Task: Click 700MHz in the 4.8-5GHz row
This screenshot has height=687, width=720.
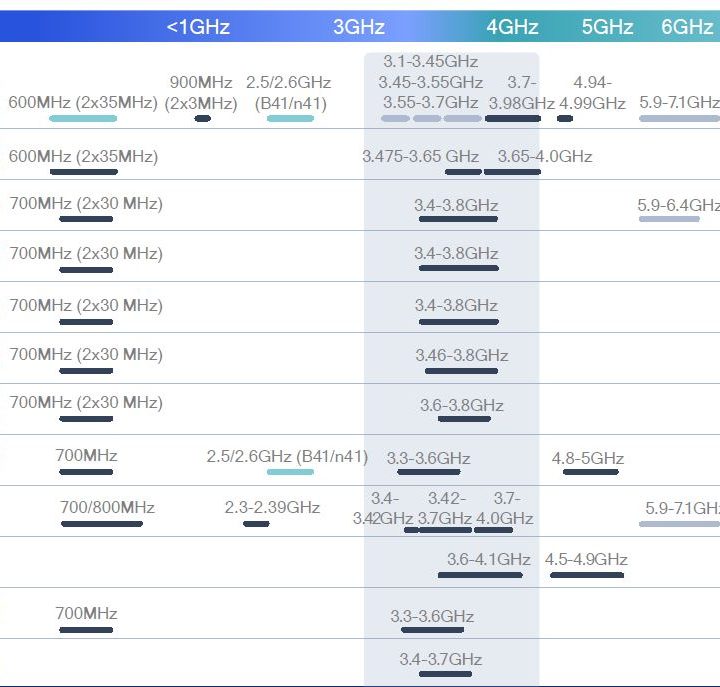Action: pos(86,455)
